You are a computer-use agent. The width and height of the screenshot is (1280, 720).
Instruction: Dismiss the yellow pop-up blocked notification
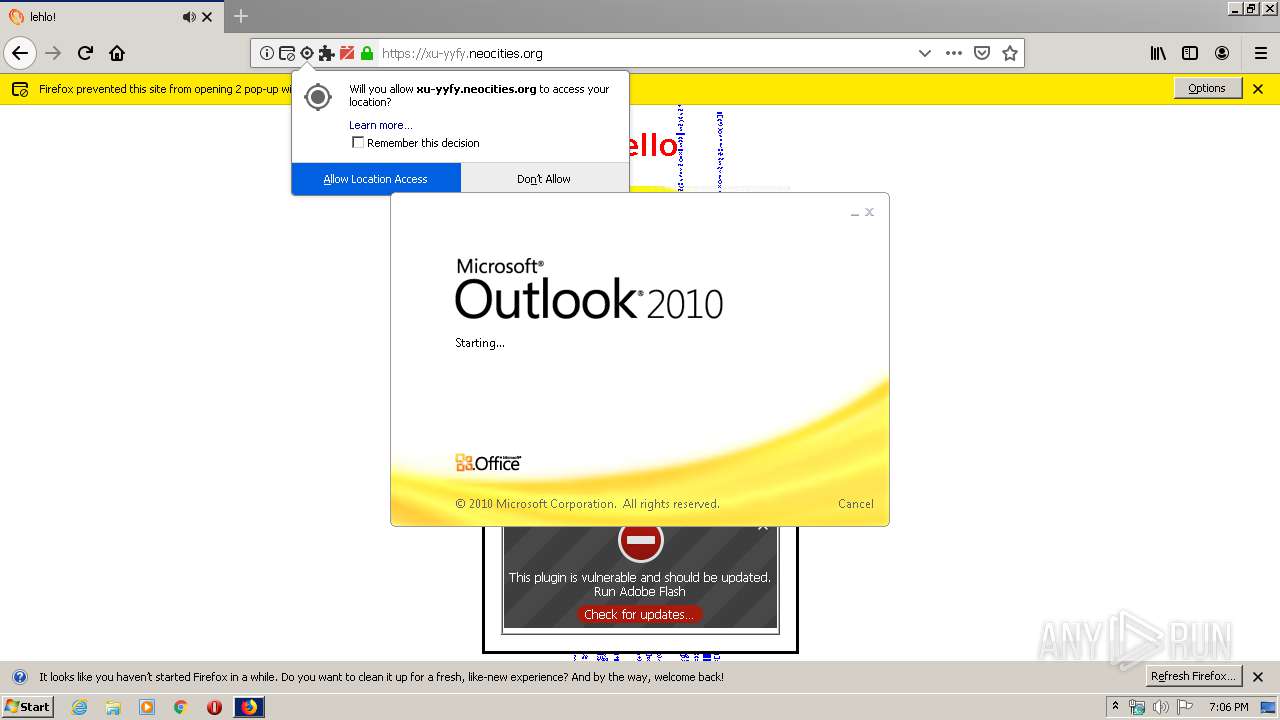(1258, 89)
